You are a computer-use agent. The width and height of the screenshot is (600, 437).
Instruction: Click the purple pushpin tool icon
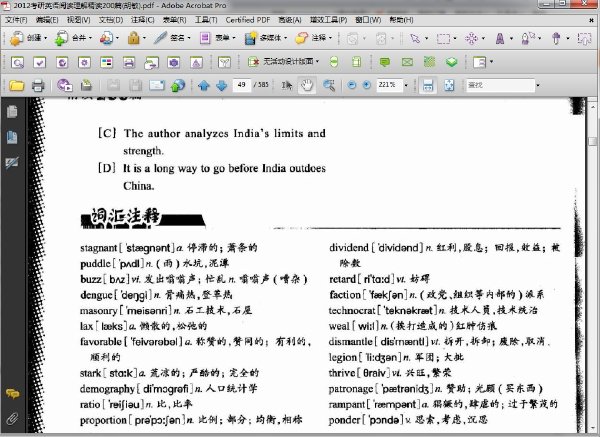(x=556, y=38)
